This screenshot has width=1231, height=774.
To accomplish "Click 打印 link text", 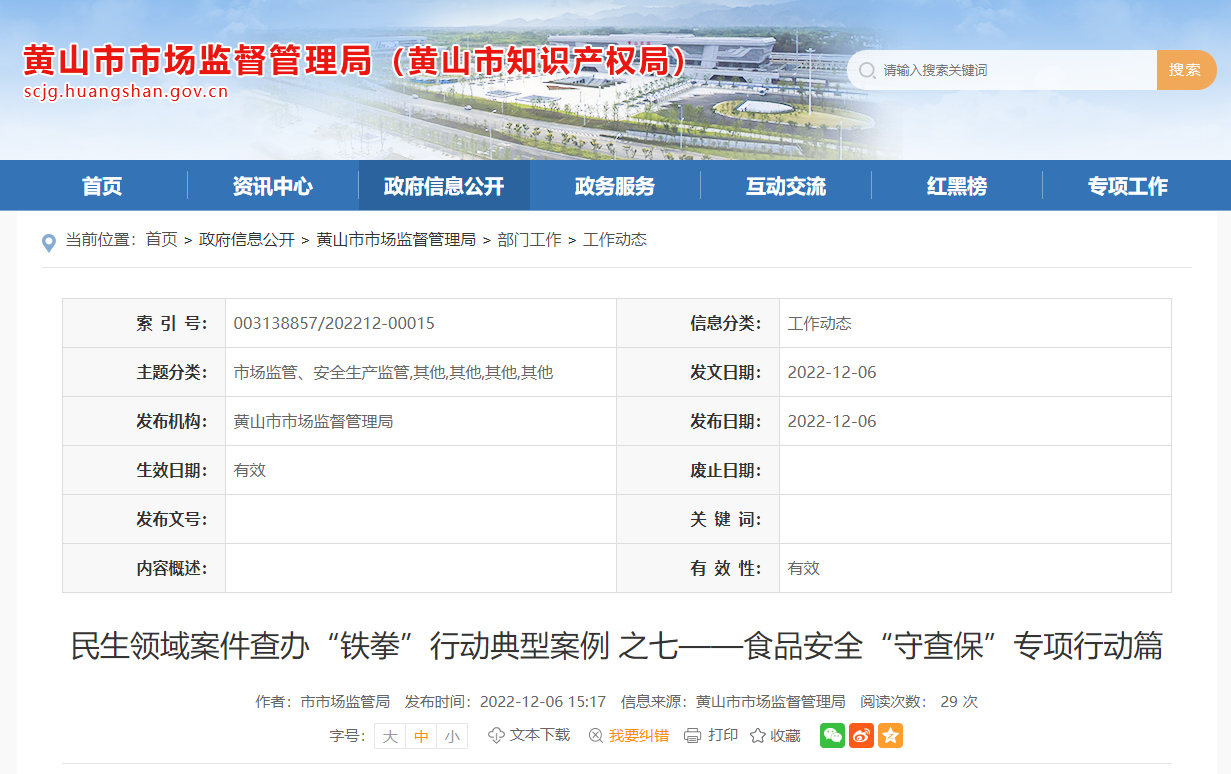I will tap(723, 735).
